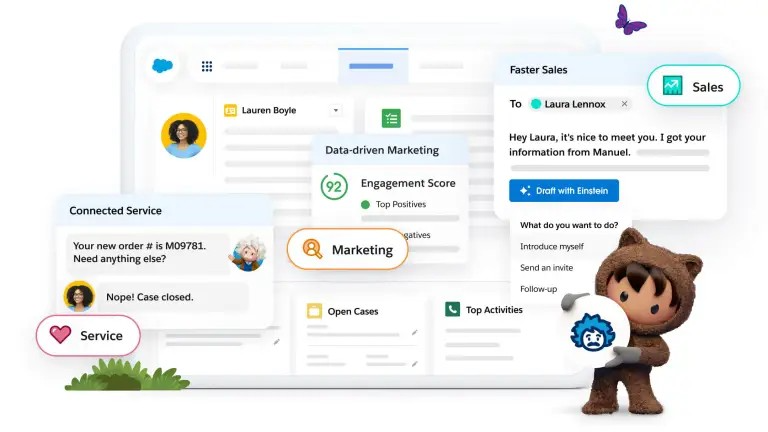The width and height of the screenshot is (768, 432).
Task: Click the blue Einstein badge held by Astro
Action: (592, 332)
